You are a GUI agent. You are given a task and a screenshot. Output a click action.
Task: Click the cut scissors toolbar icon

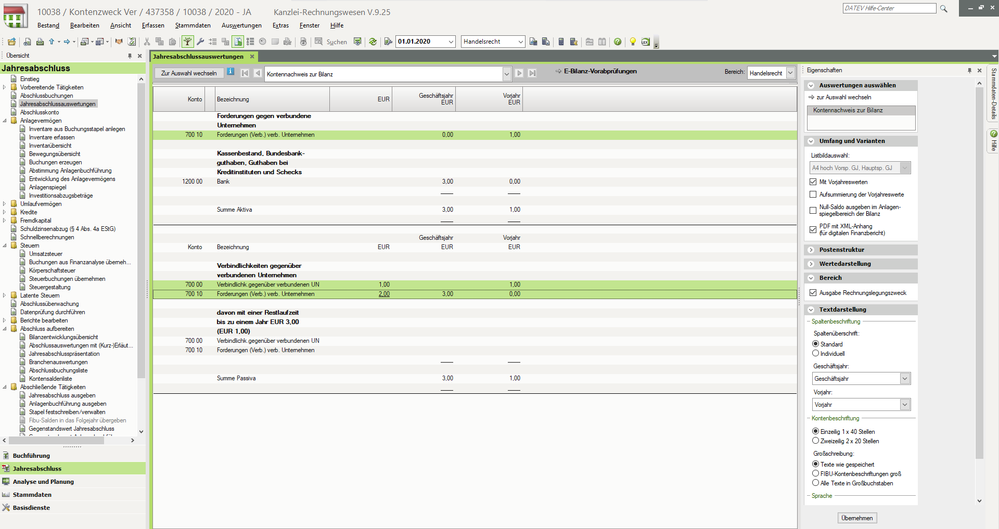147,41
